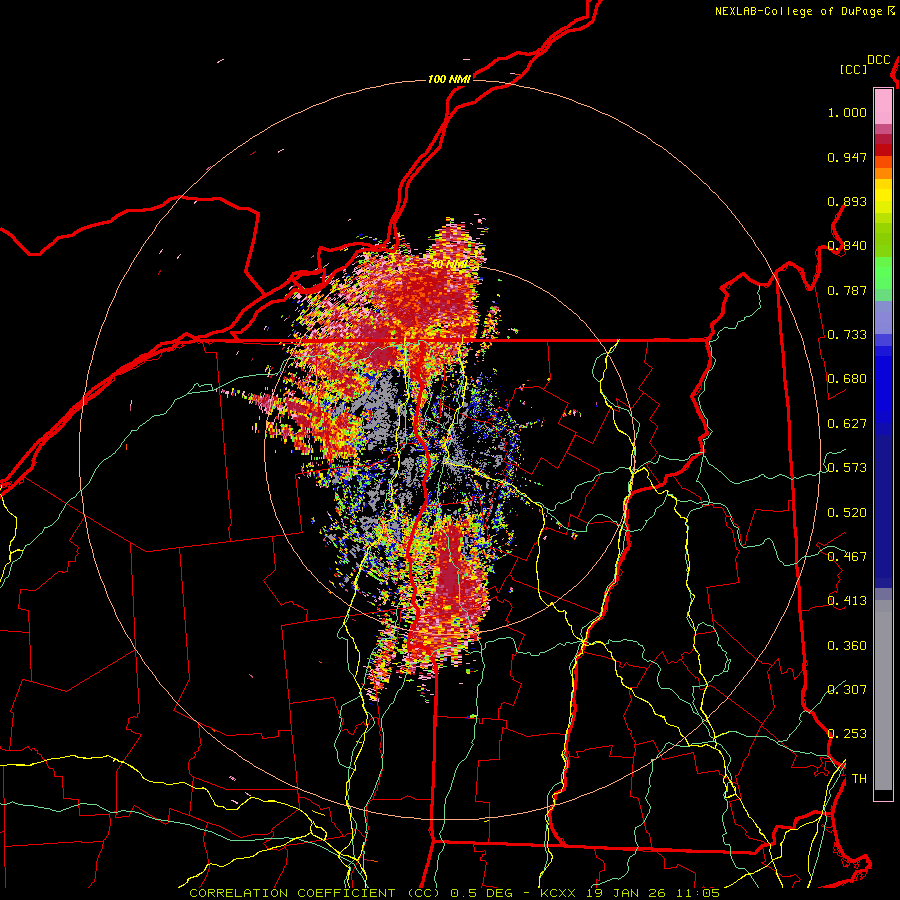Pick the gray lower segment of color bar
The image size is (900, 900).
(x=883, y=695)
